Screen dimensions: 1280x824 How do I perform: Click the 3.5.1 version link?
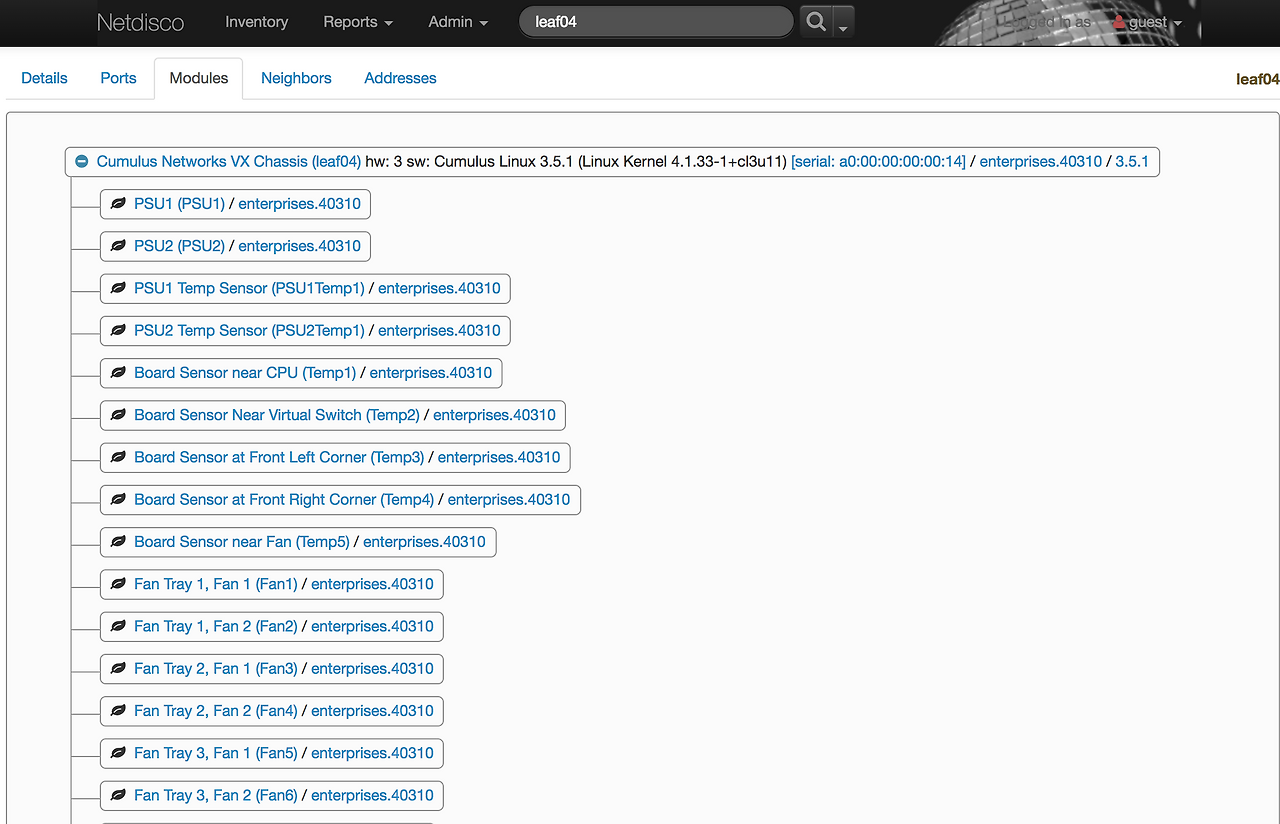pyautogui.click(x=1132, y=162)
